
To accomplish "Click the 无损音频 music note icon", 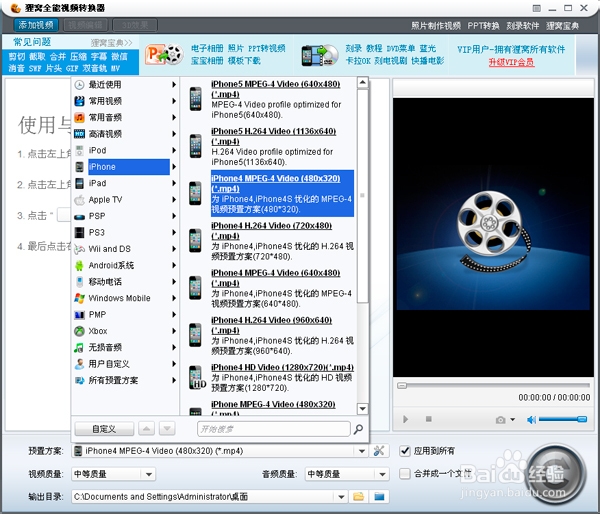I will tap(79, 348).
